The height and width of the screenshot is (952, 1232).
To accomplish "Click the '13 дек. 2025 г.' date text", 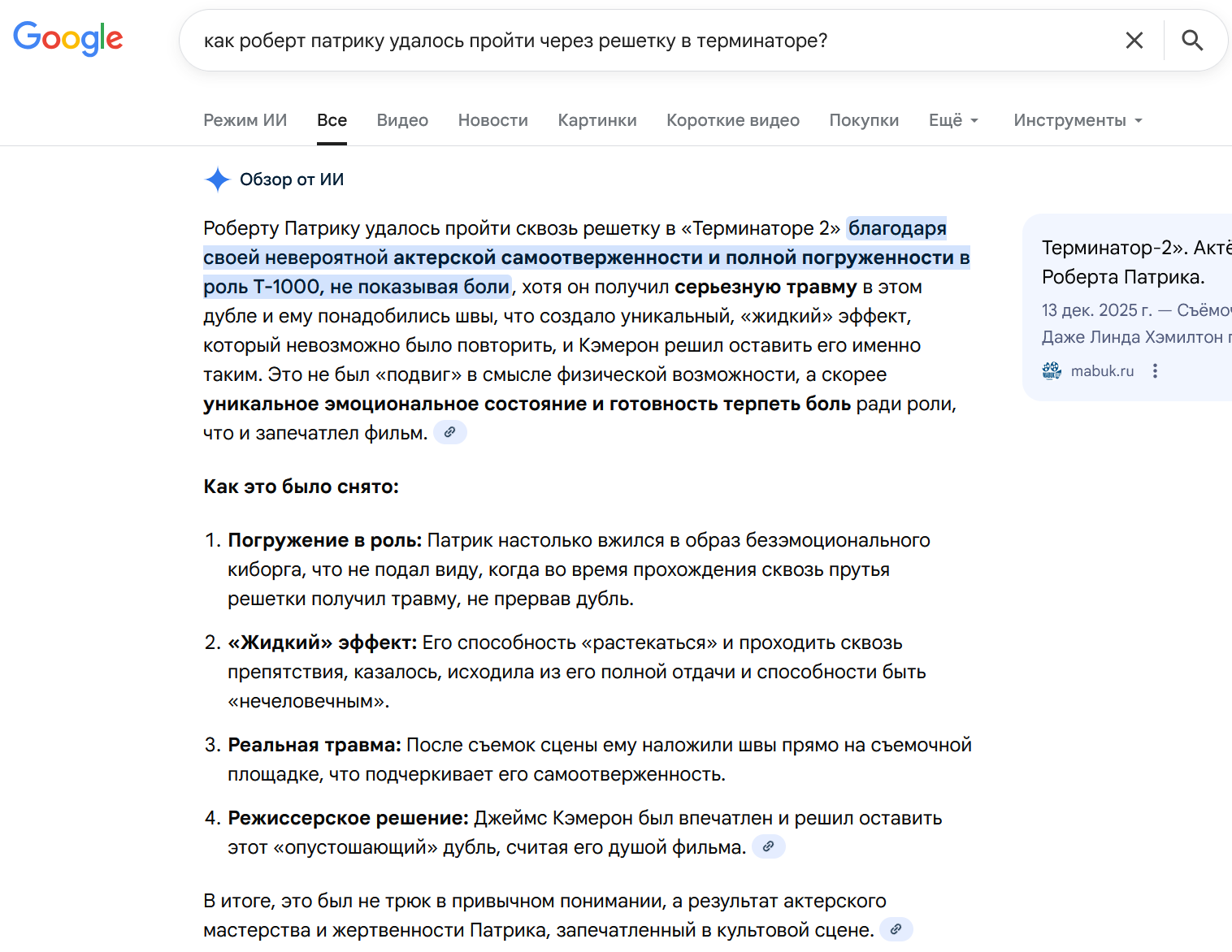I will (x=1097, y=310).
